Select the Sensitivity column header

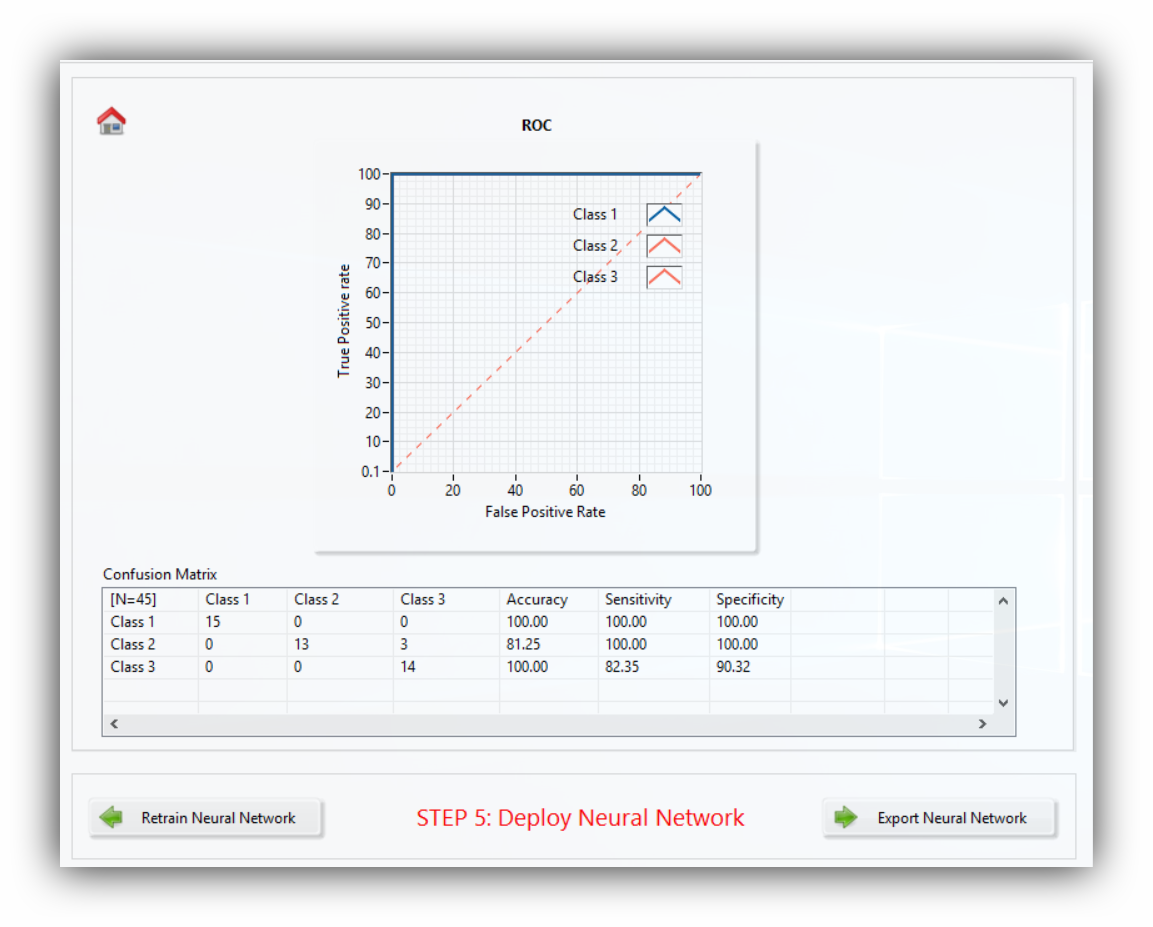point(638,600)
